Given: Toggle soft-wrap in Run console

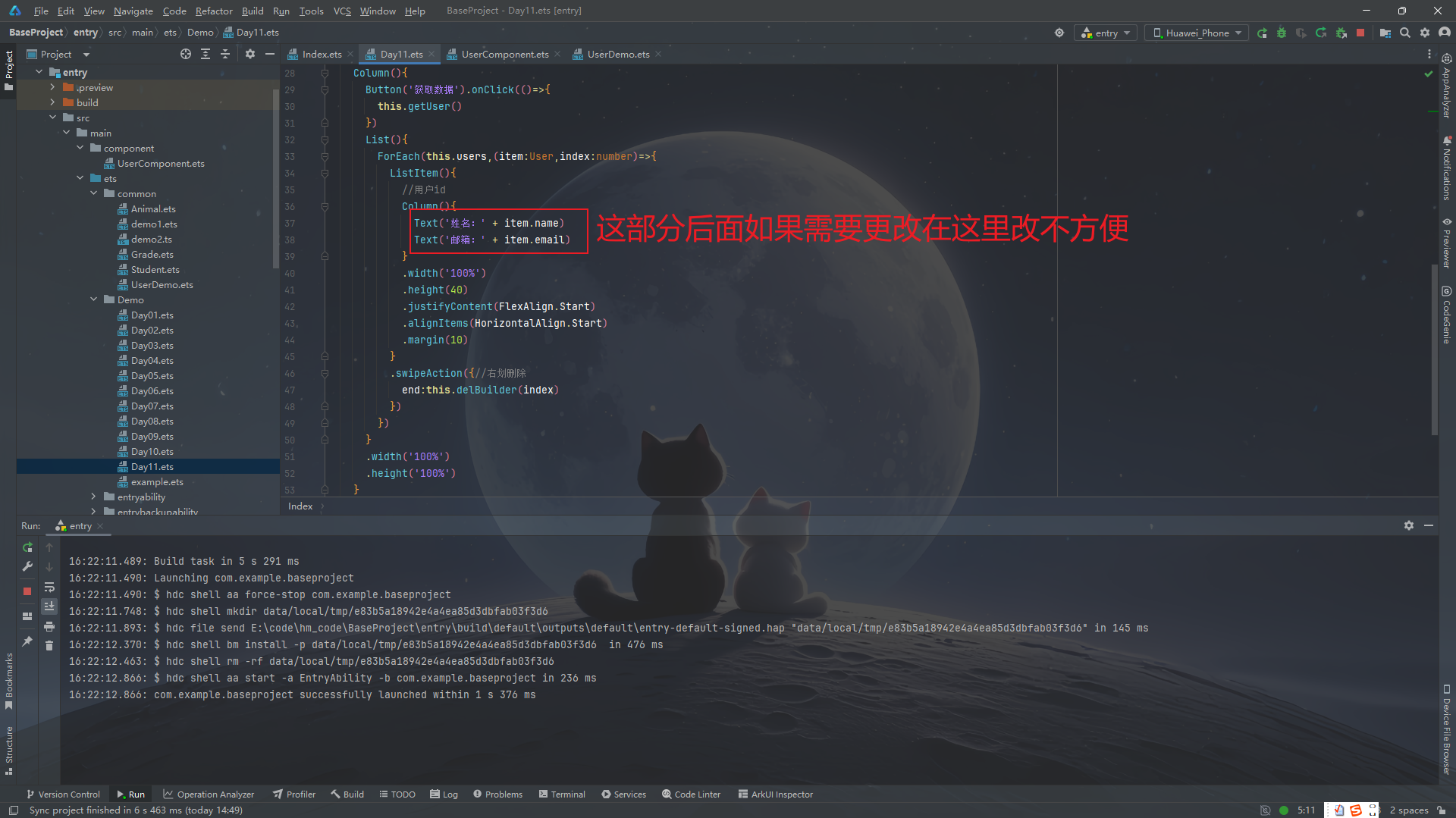Looking at the screenshot, I should [49, 587].
